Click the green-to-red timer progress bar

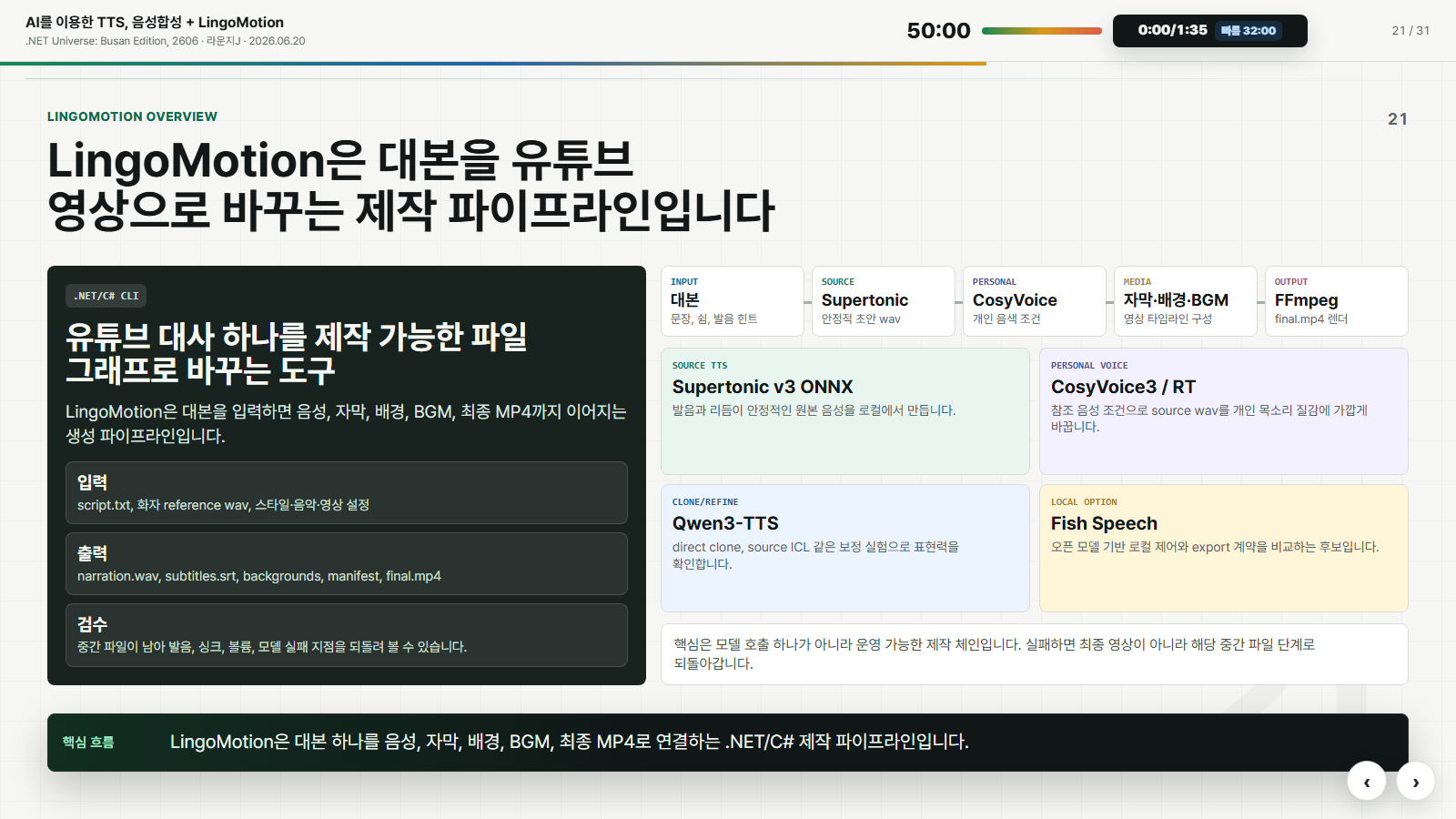(1041, 31)
